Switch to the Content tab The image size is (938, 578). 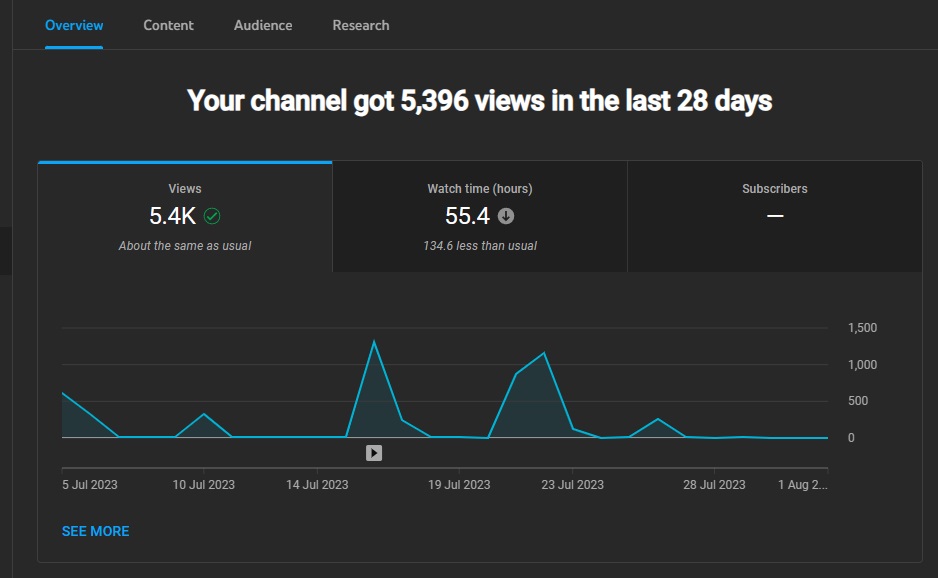point(168,25)
